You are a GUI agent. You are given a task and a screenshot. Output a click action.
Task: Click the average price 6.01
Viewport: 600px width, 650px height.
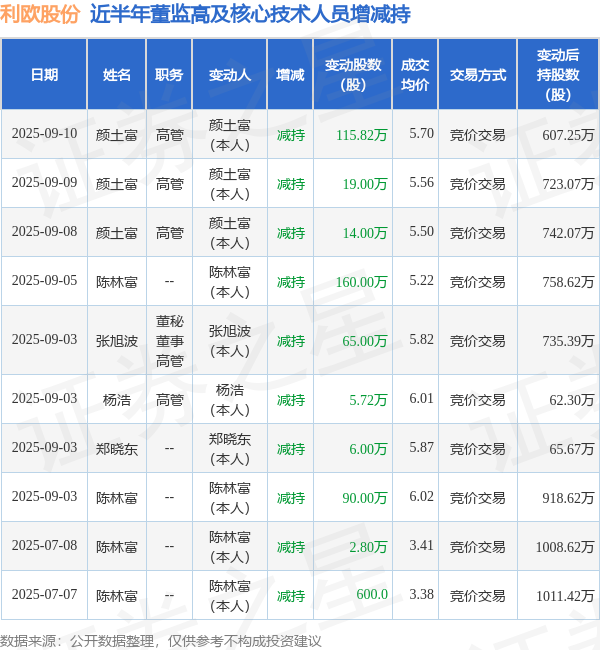(x=421, y=398)
